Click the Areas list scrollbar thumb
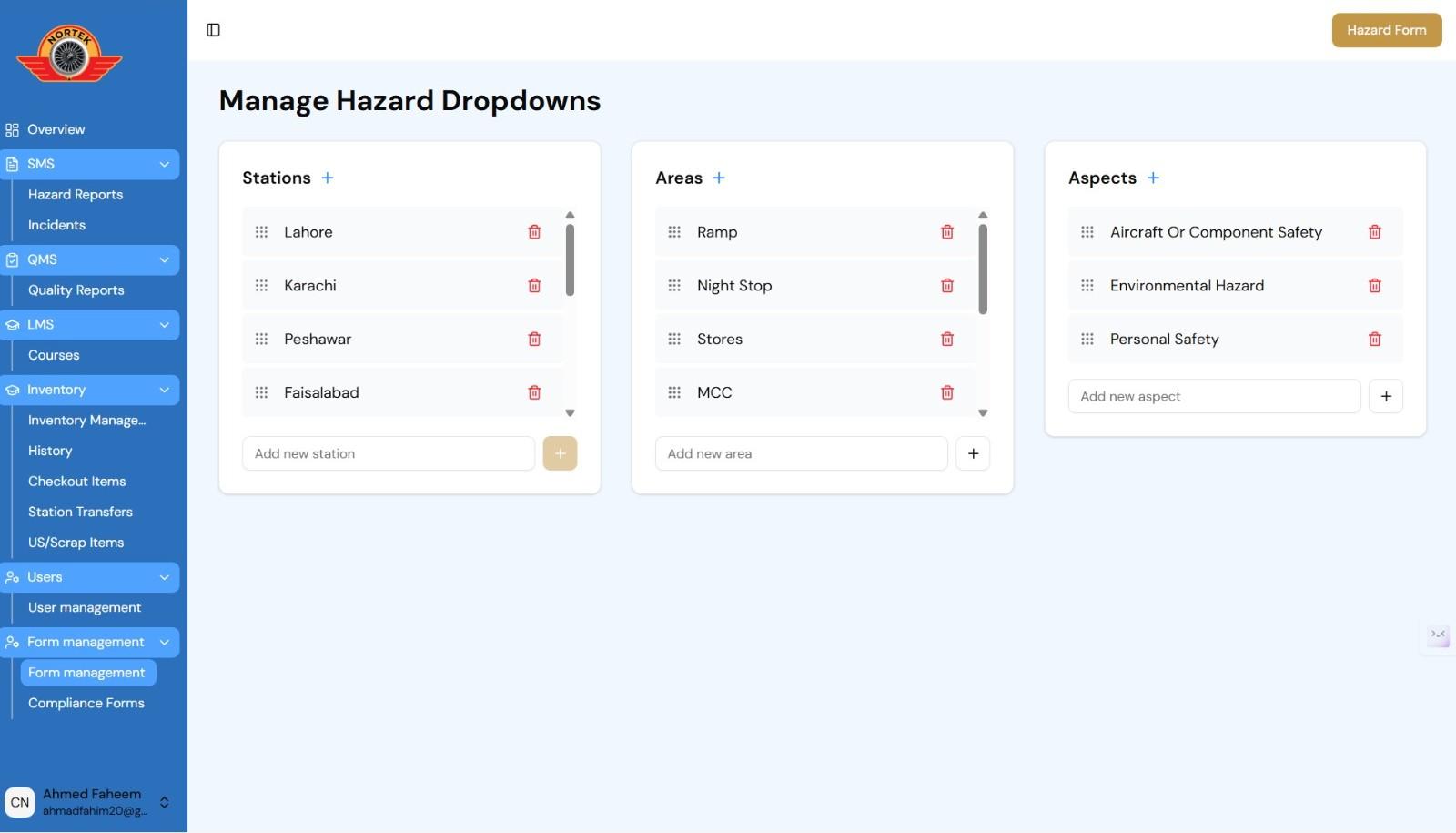The height and width of the screenshot is (833, 1456). coord(983,269)
